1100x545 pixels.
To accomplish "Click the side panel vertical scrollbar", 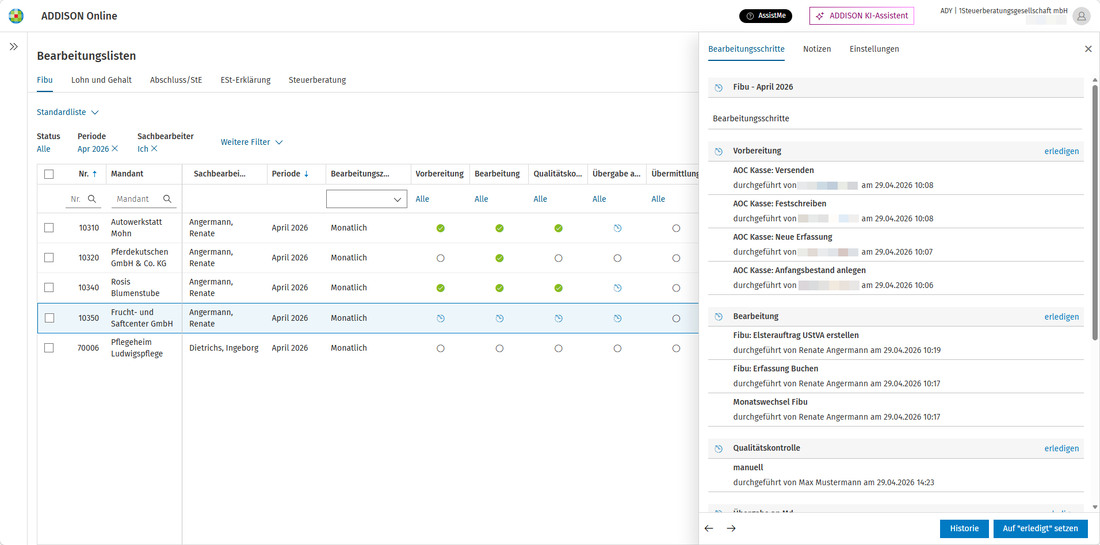I will pyautogui.click(x=1094, y=295).
